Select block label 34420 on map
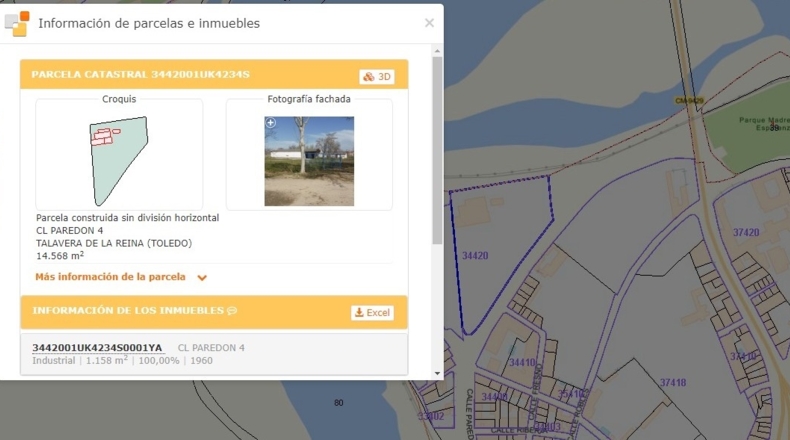 click(x=475, y=256)
